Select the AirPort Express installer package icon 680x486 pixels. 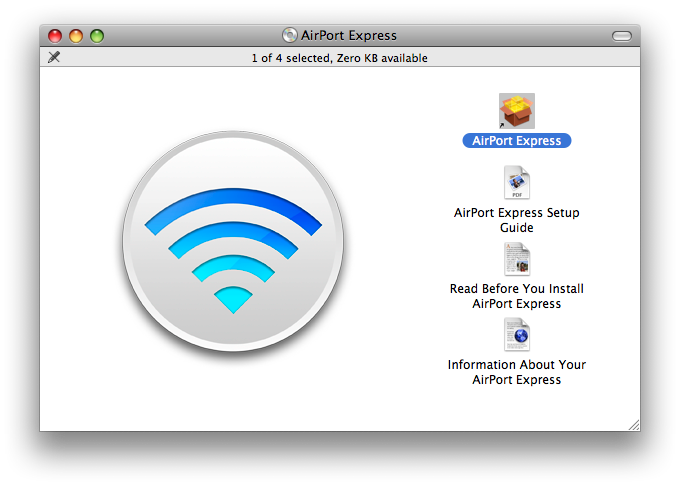click(517, 111)
